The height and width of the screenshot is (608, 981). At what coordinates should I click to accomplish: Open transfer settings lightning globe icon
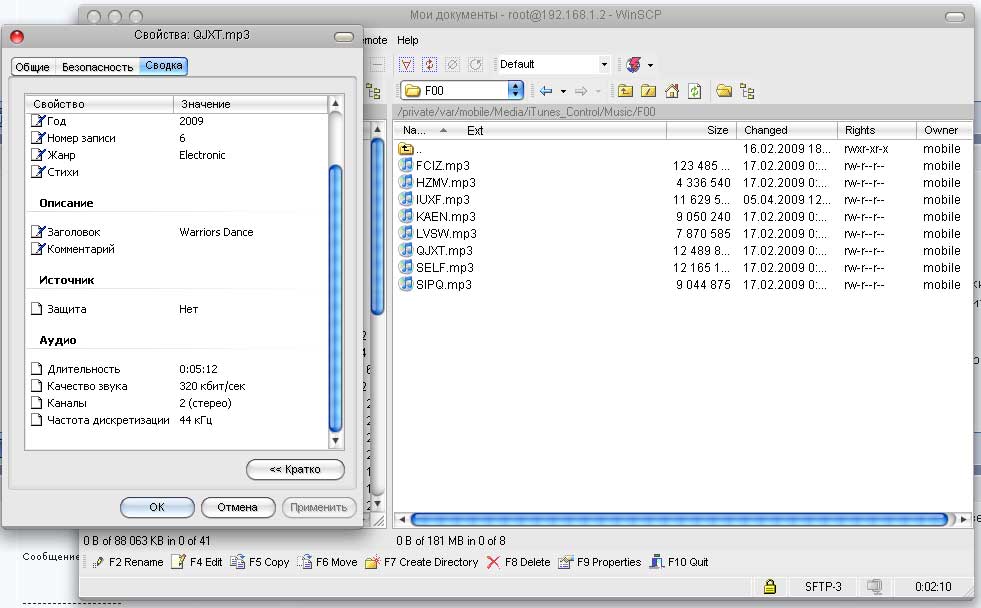click(x=633, y=64)
